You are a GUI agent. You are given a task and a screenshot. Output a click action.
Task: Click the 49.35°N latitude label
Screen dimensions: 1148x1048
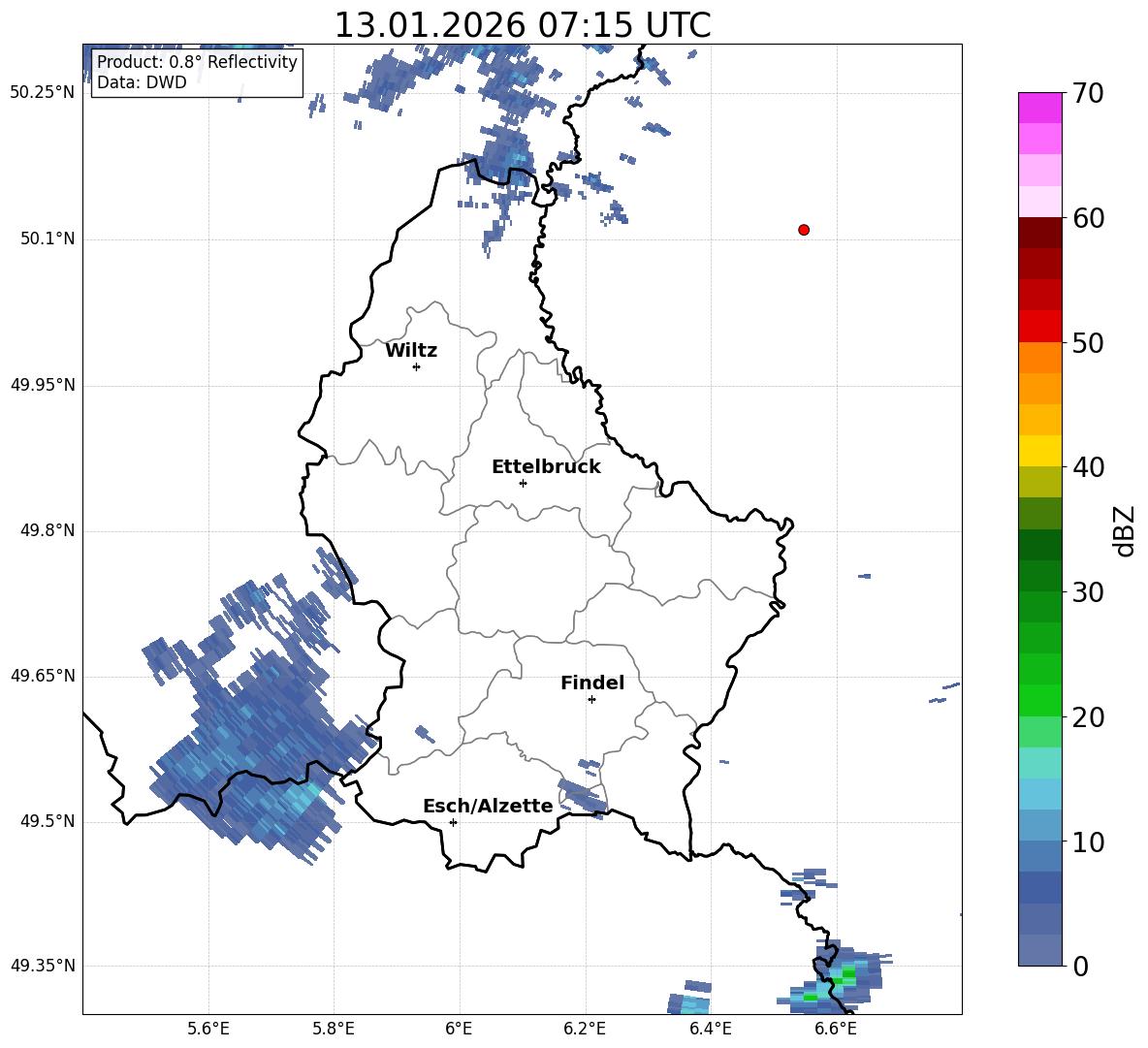43,966
